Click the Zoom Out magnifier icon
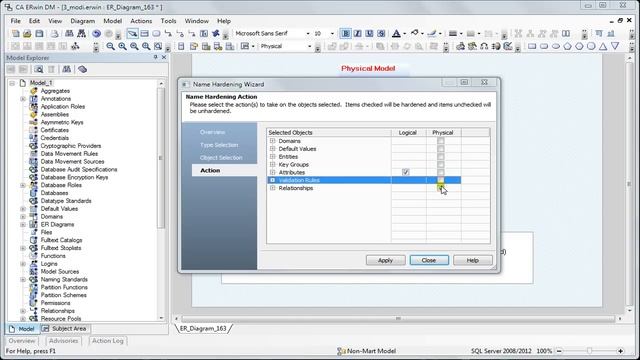 point(110,47)
